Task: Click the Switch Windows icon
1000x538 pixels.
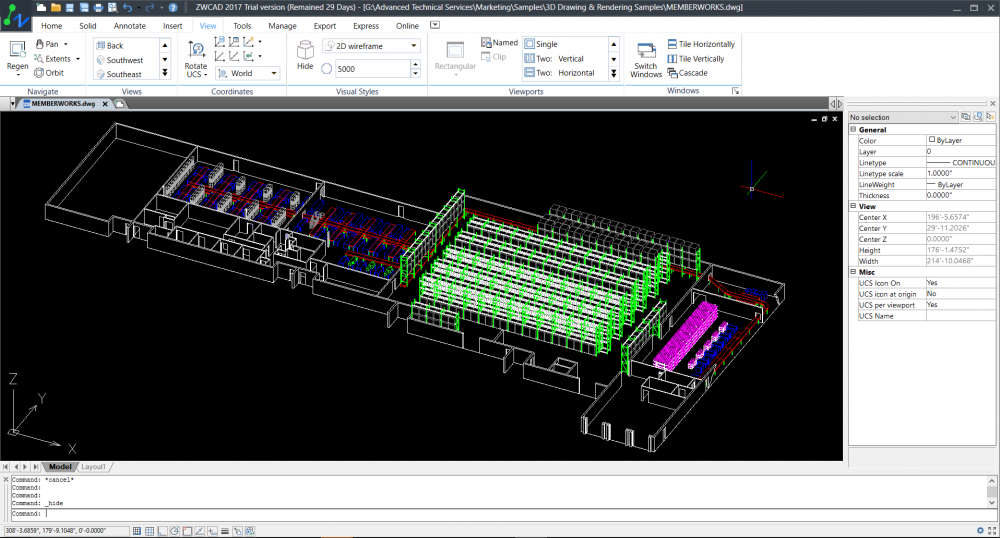Action: click(646, 49)
